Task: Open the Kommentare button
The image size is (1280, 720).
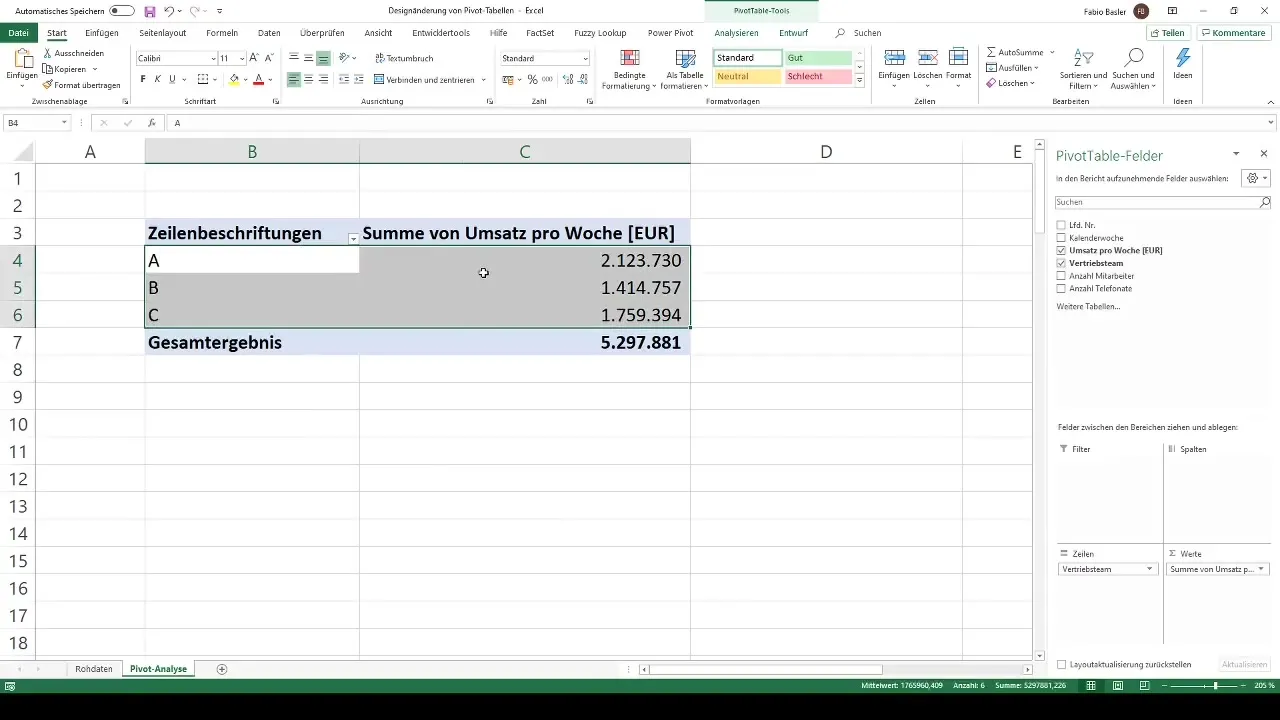Action: coord(1233,33)
